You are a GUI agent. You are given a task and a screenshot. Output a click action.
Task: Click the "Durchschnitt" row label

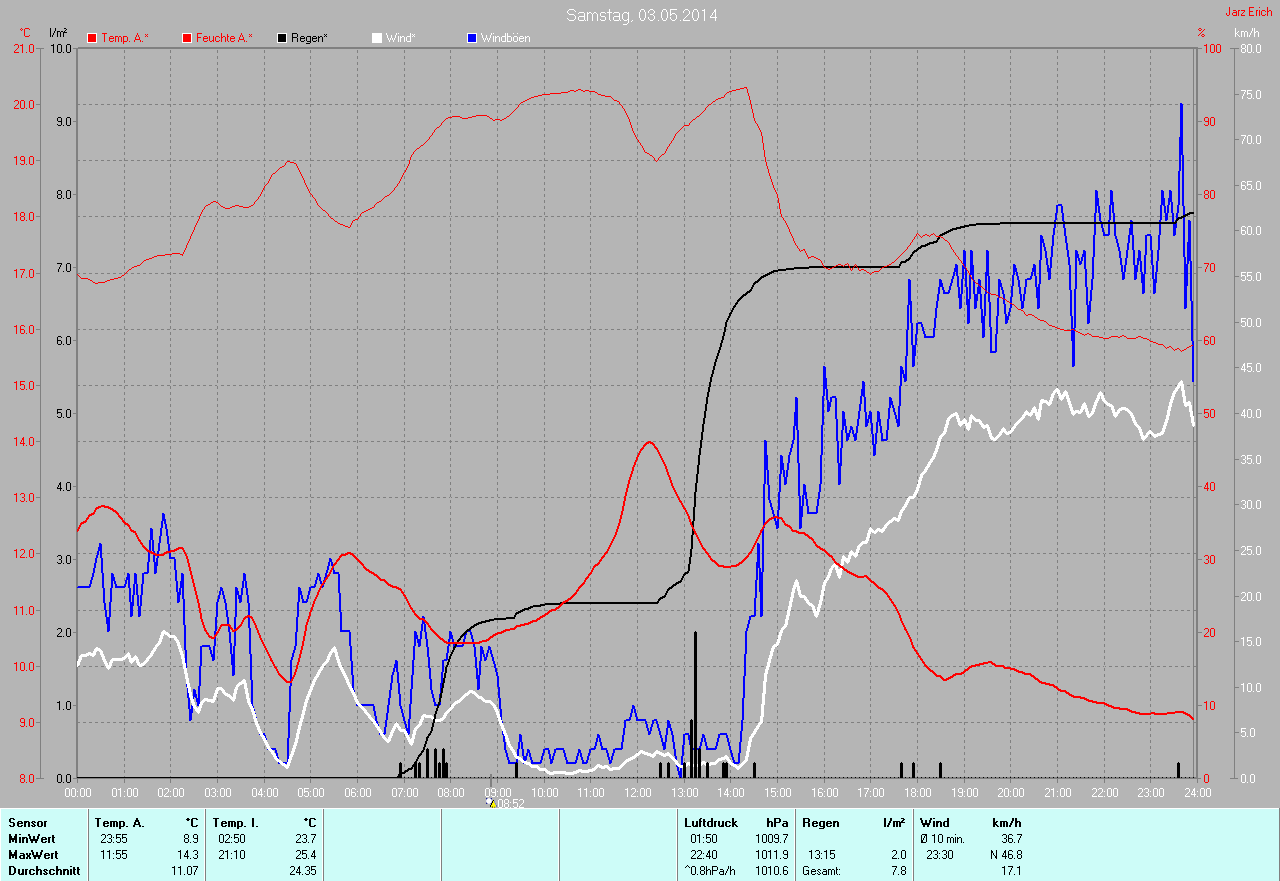tap(43, 871)
